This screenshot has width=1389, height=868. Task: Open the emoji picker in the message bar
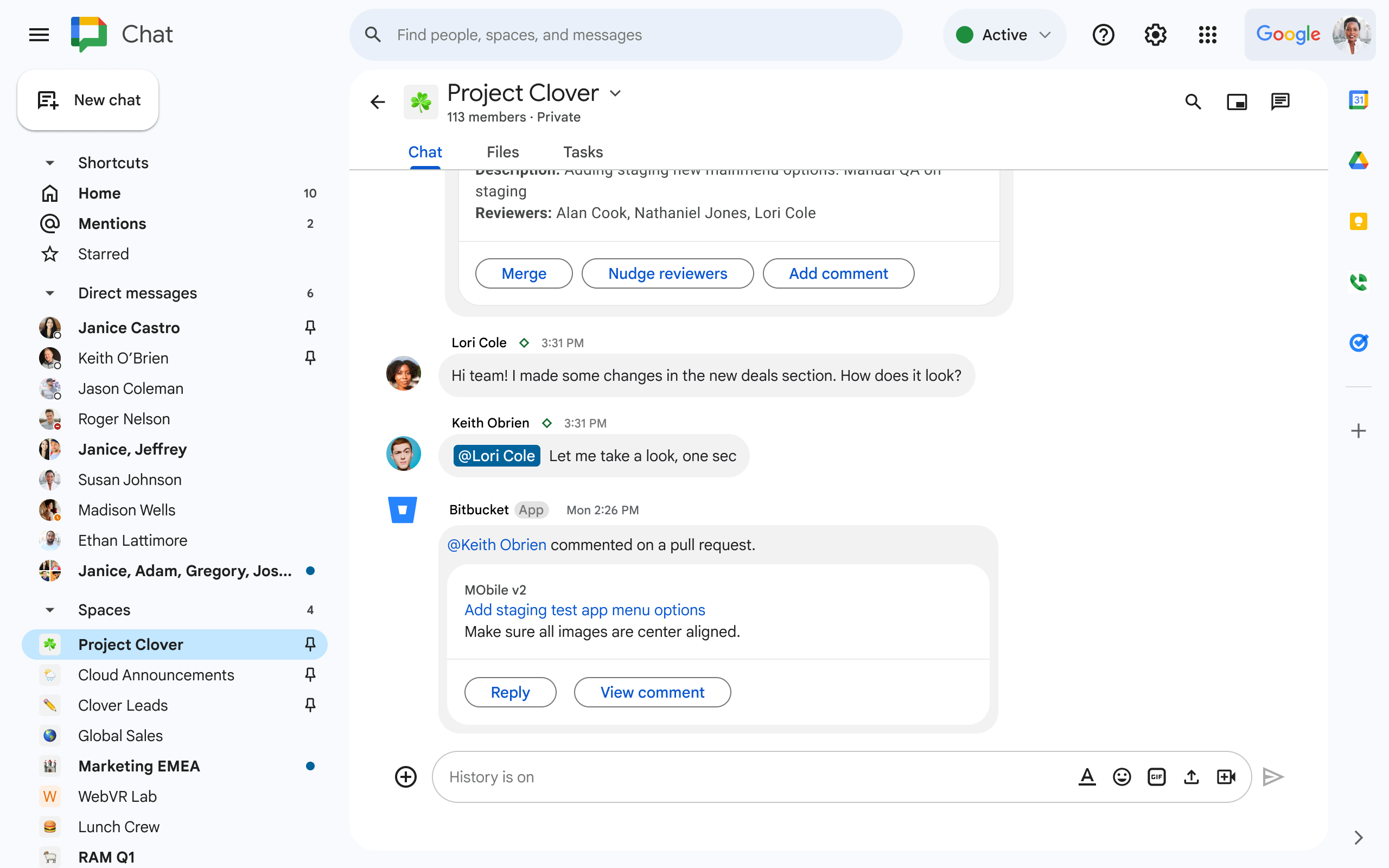pos(1122,776)
